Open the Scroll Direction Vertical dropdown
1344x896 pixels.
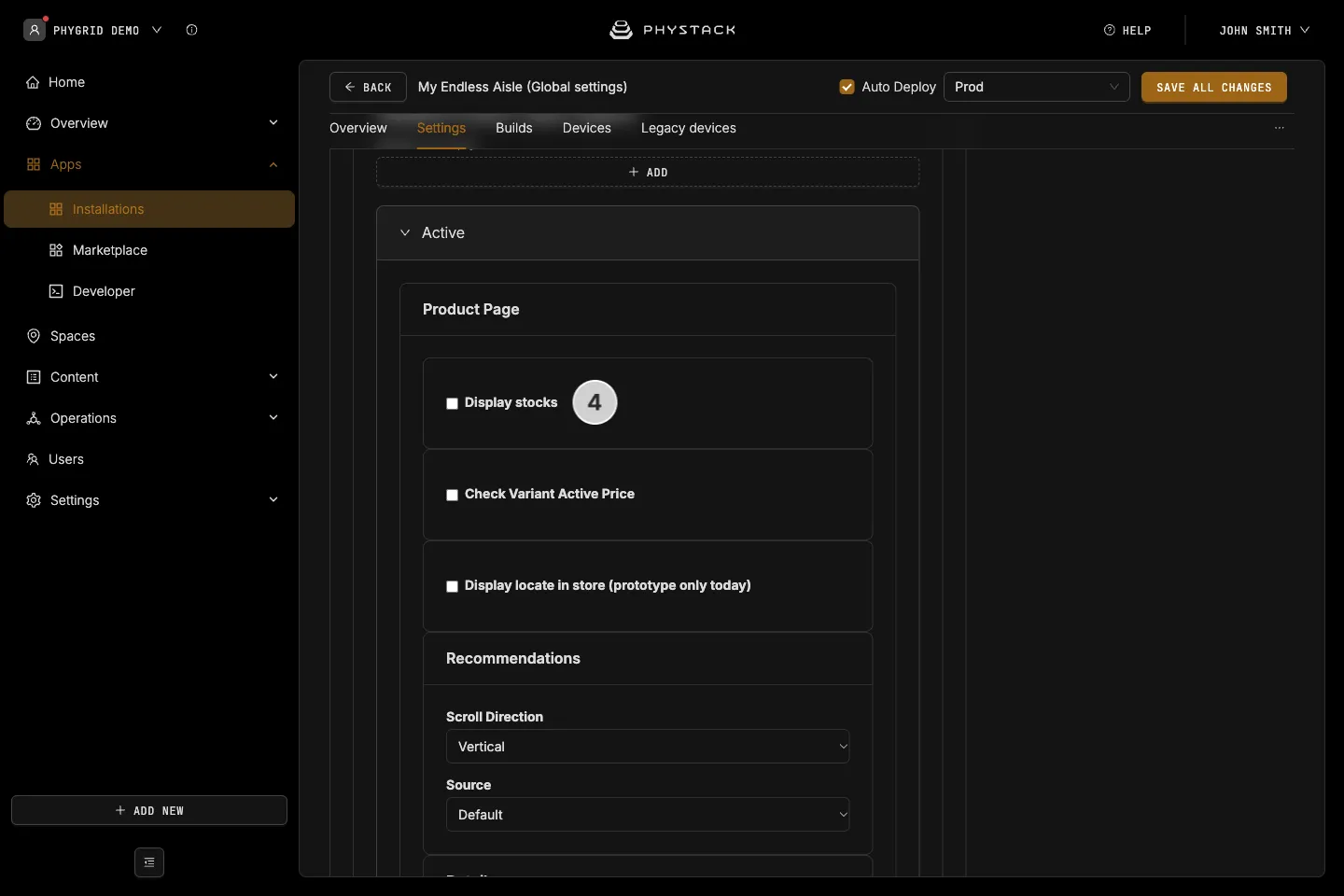(x=648, y=747)
